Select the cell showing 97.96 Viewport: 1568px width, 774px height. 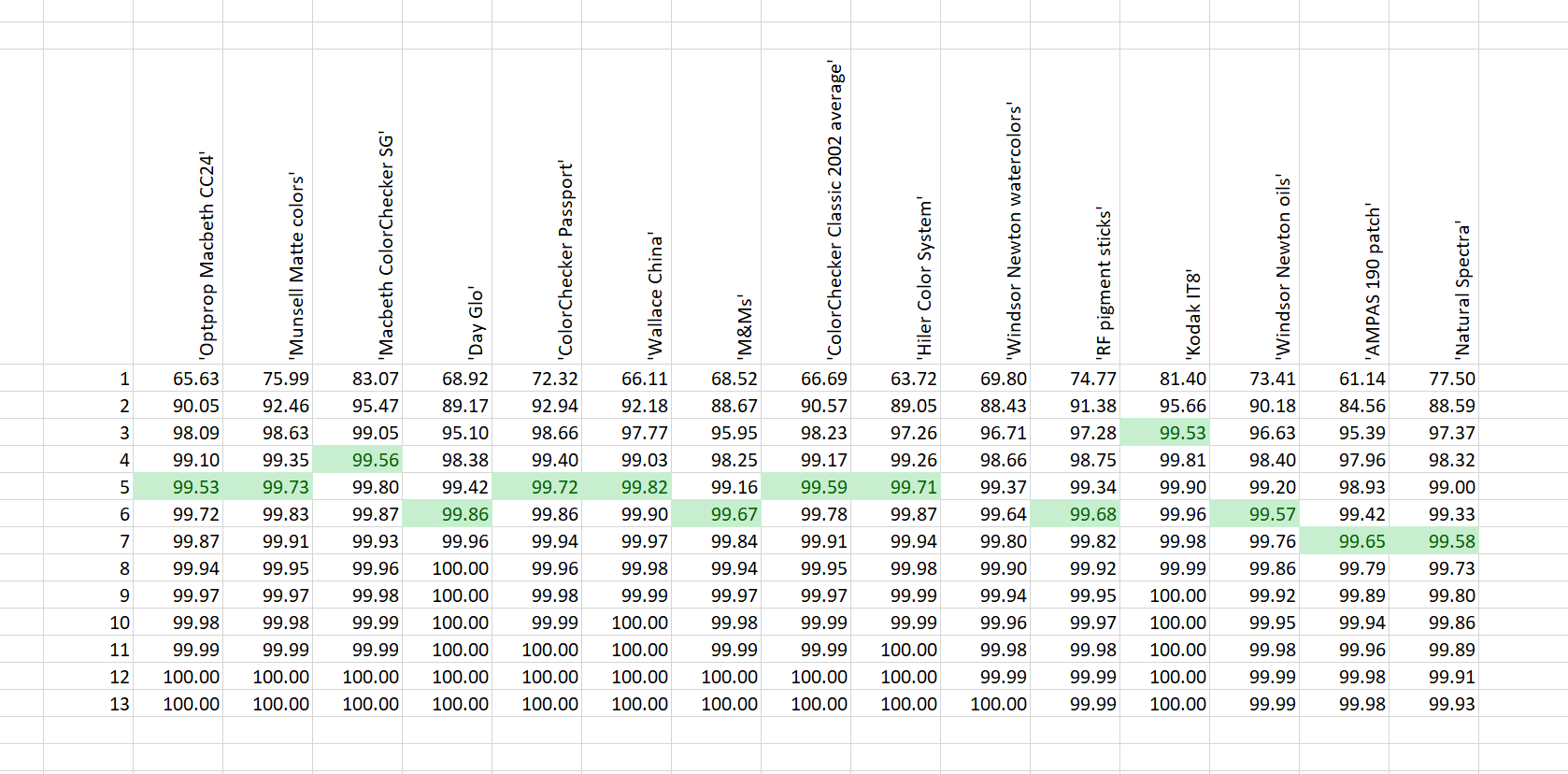click(x=1344, y=460)
